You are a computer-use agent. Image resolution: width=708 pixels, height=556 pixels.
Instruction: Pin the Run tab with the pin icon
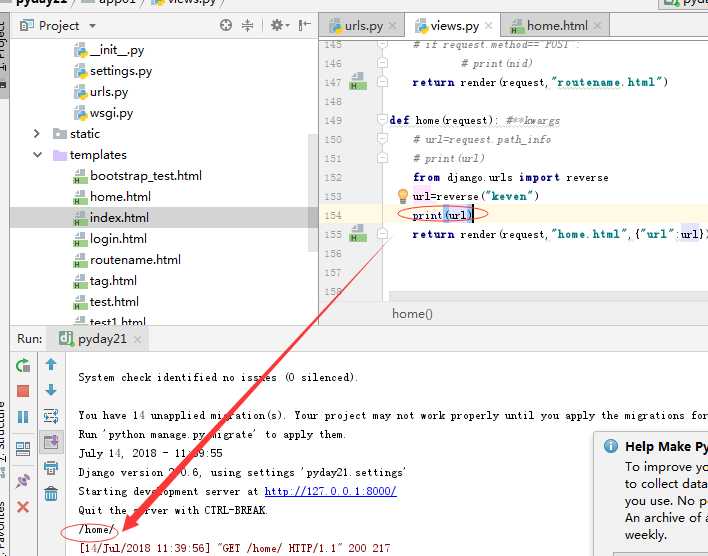tap(23, 481)
